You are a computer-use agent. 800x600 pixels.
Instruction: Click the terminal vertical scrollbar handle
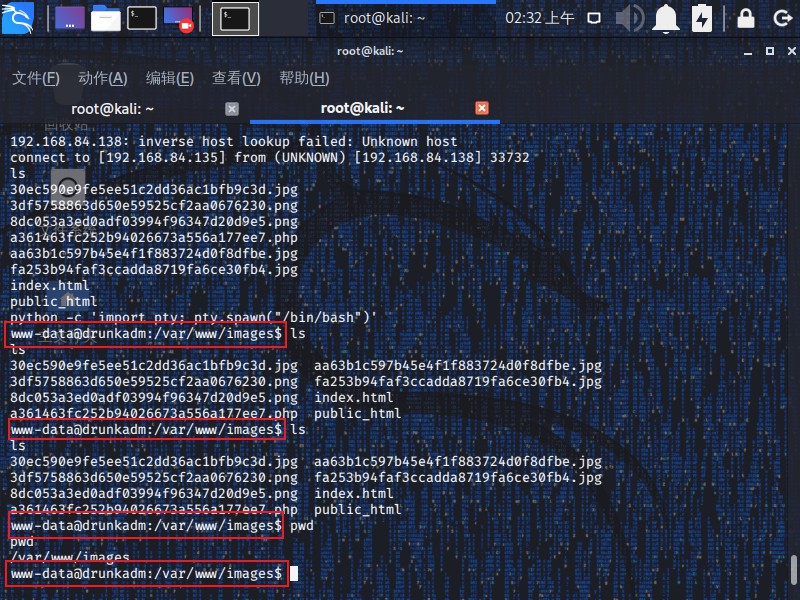point(794,568)
